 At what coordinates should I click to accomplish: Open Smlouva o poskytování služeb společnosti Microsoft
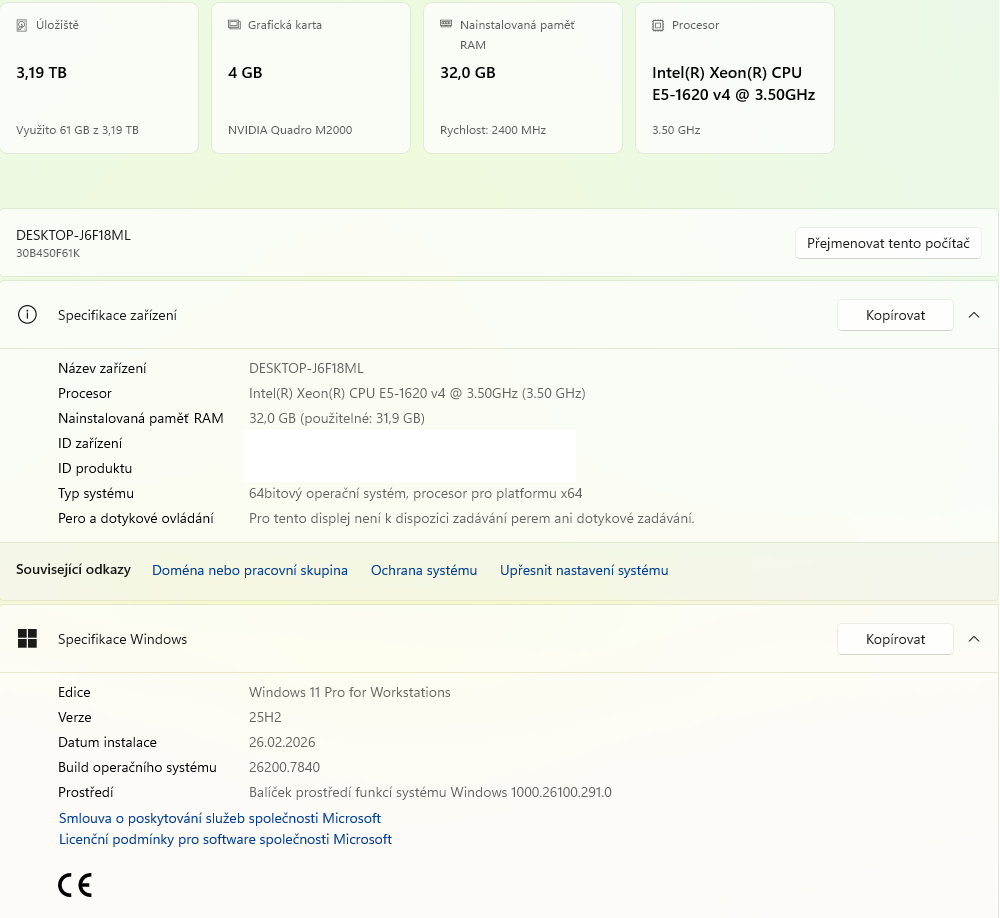[x=219, y=817]
